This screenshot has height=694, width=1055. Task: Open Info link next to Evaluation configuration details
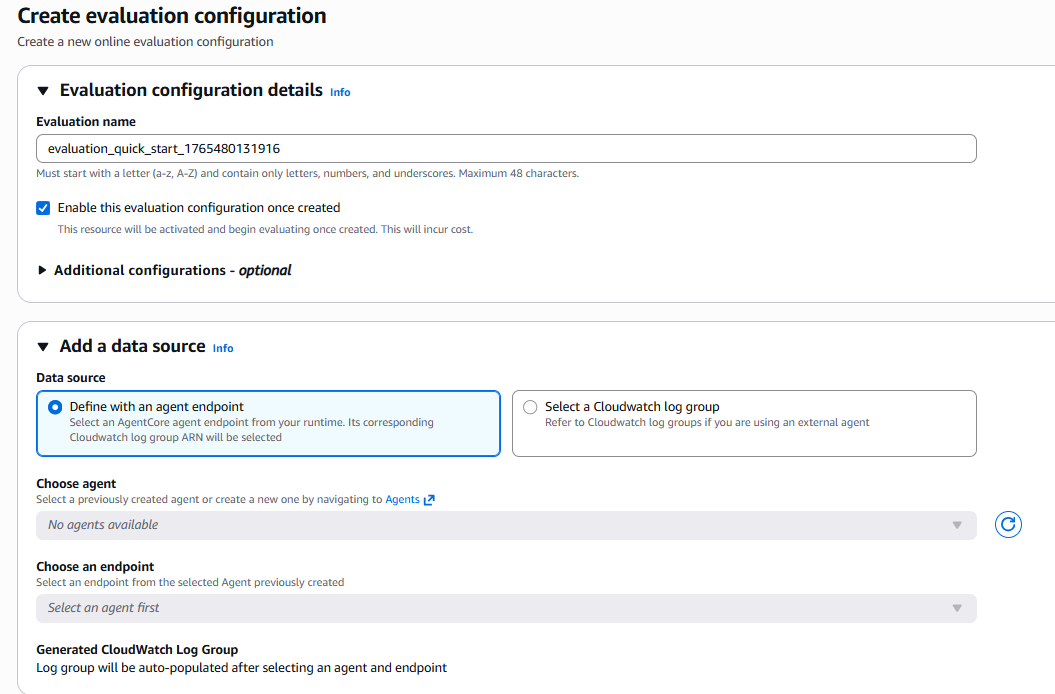(340, 92)
